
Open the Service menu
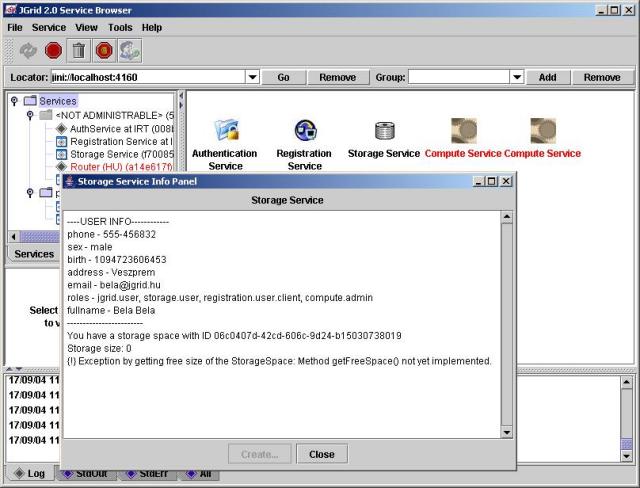click(48, 27)
